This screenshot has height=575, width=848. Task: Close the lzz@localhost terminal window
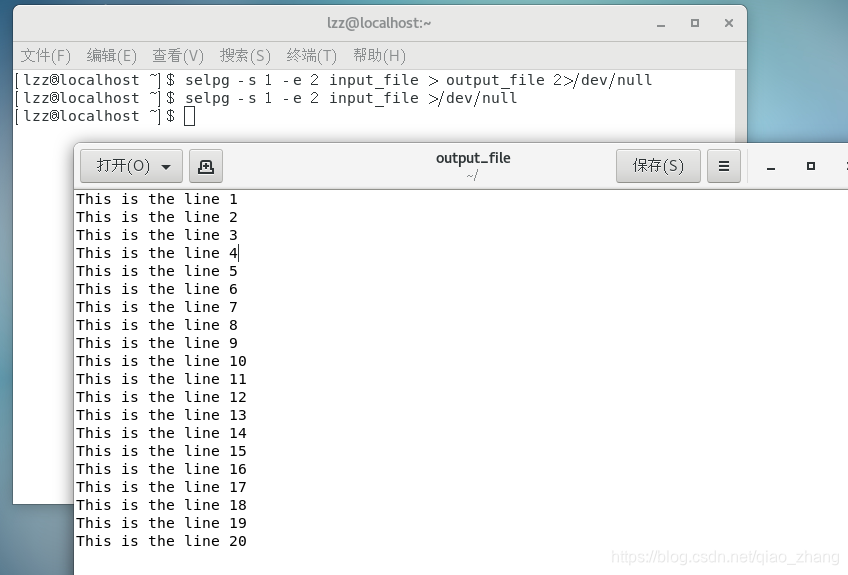[729, 23]
